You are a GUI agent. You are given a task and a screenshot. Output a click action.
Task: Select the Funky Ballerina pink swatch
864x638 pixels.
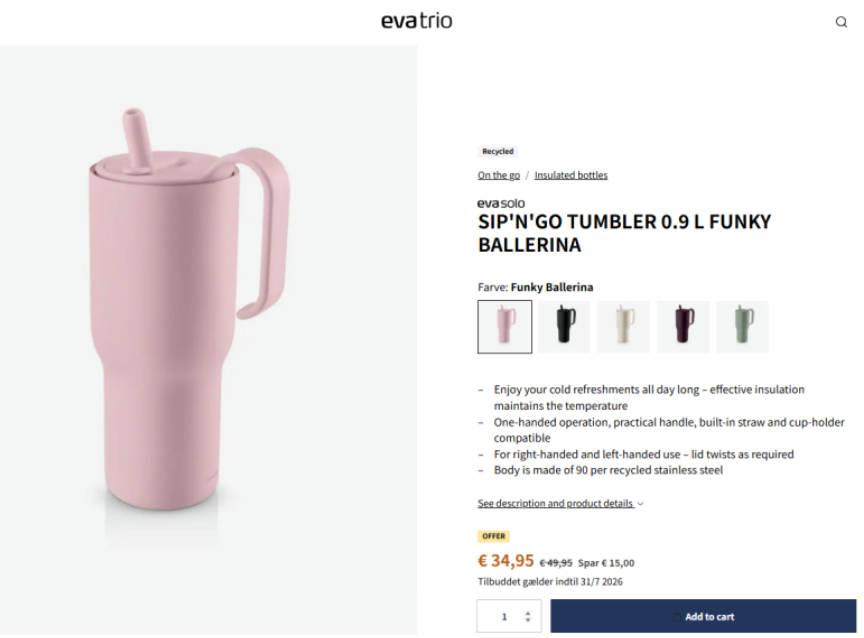point(505,327)
